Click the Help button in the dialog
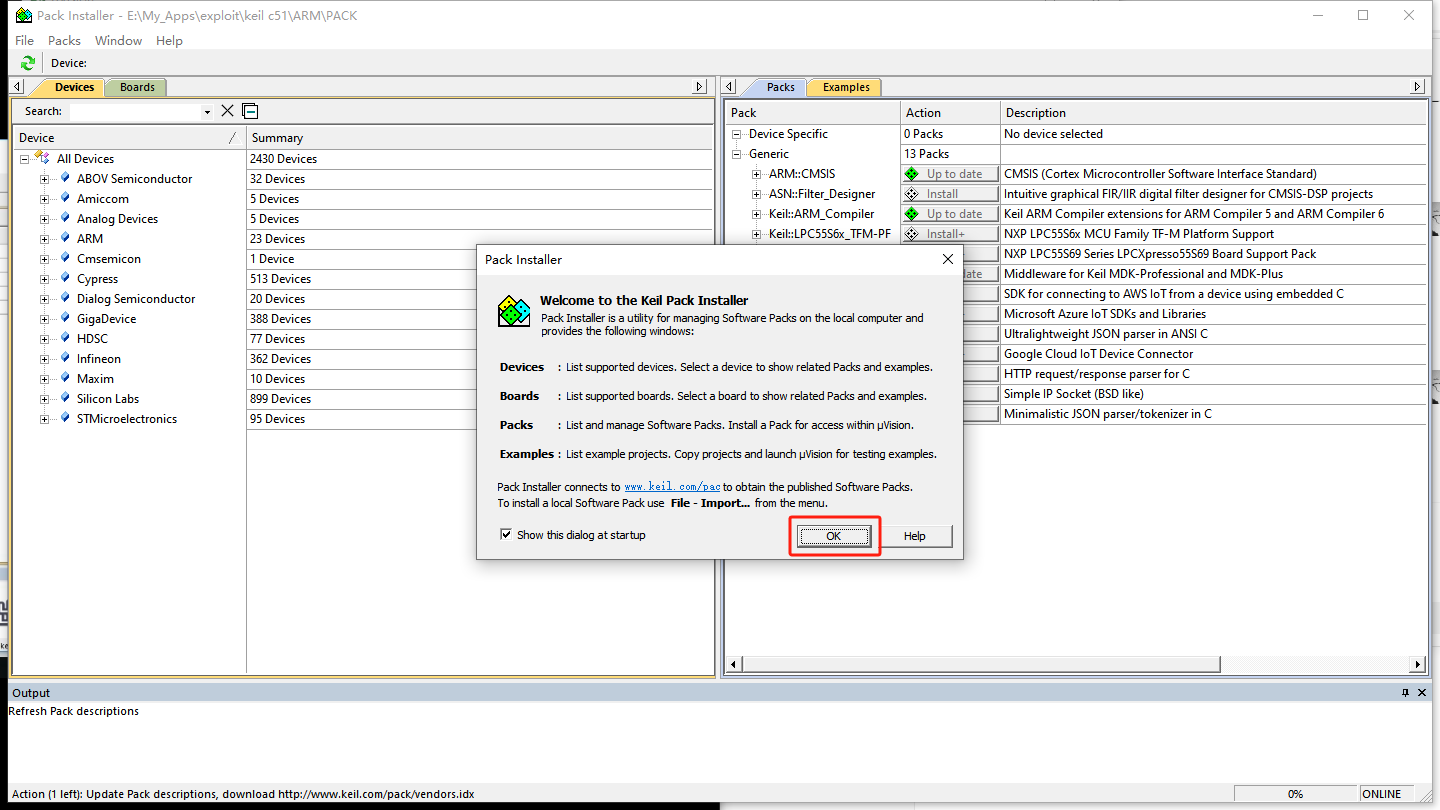This screenshot has width=1440, height=810. pyautogui.click(x=915, y=536)
